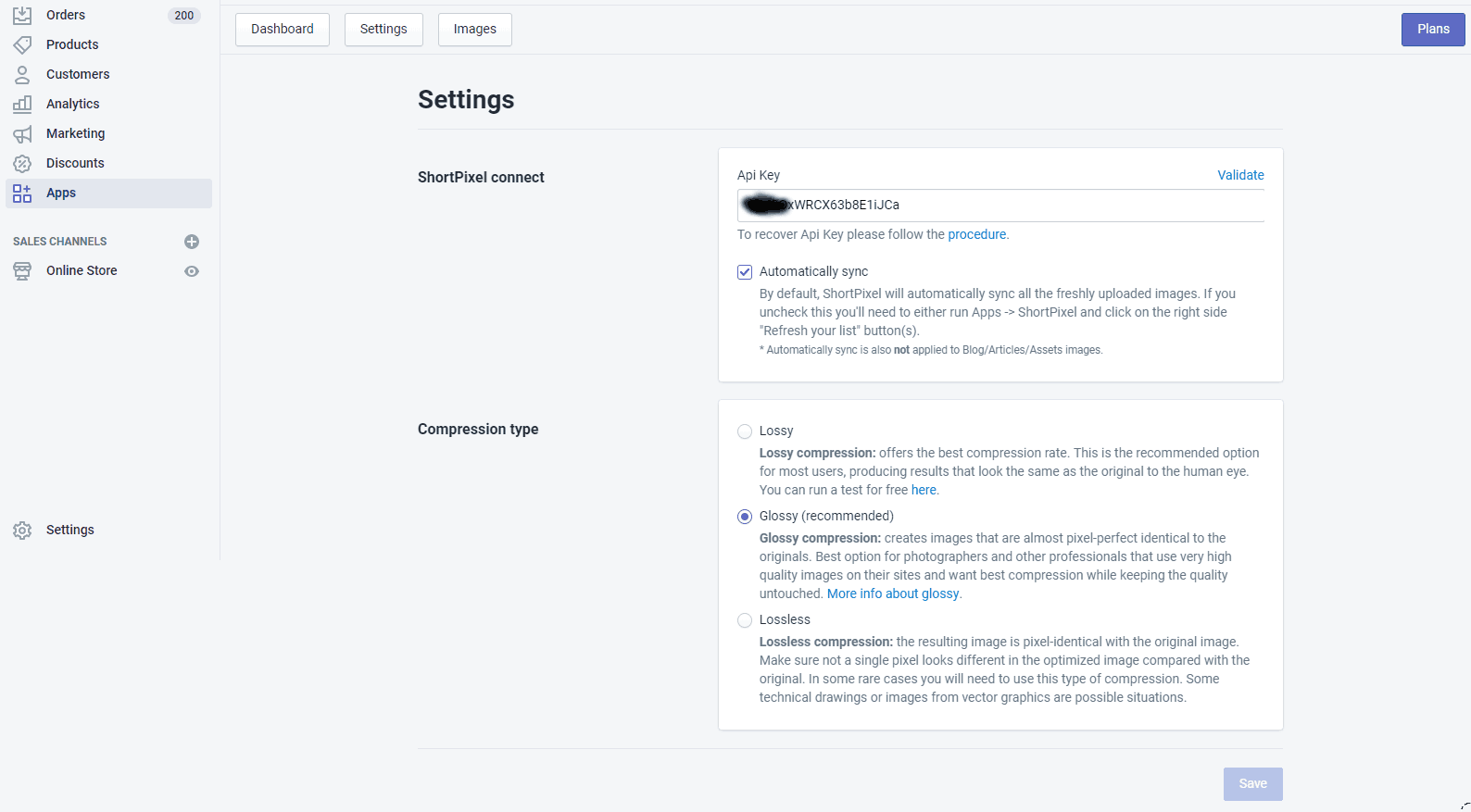
Task: Open Analytics in the sidebar
Action: tap(72, 104)
